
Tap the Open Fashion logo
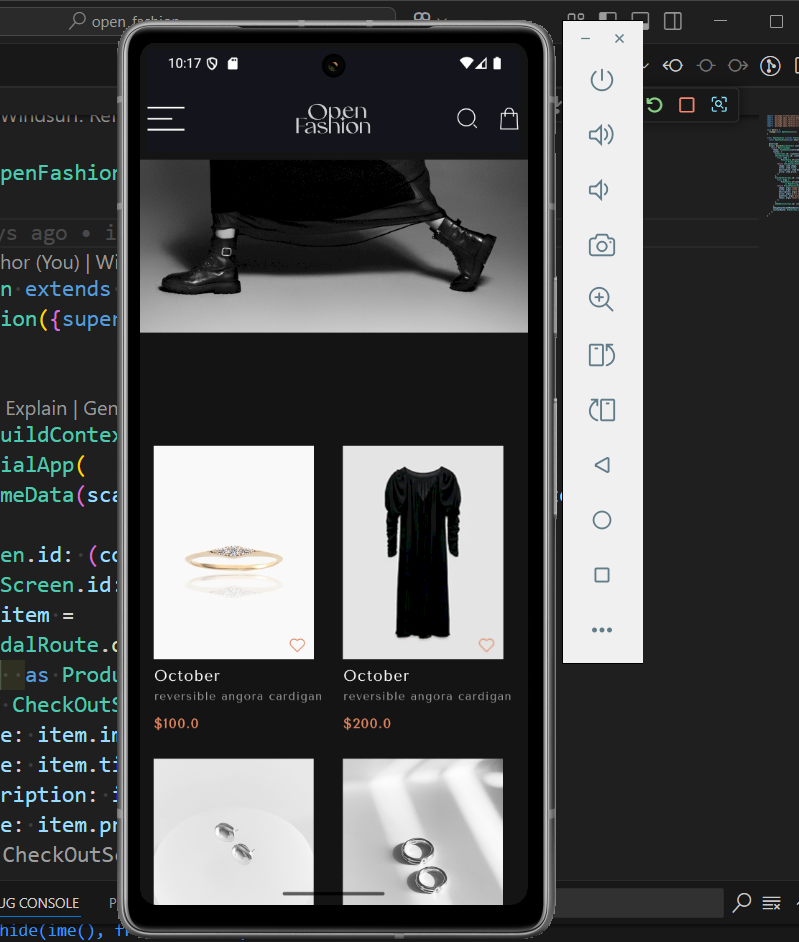333,118
